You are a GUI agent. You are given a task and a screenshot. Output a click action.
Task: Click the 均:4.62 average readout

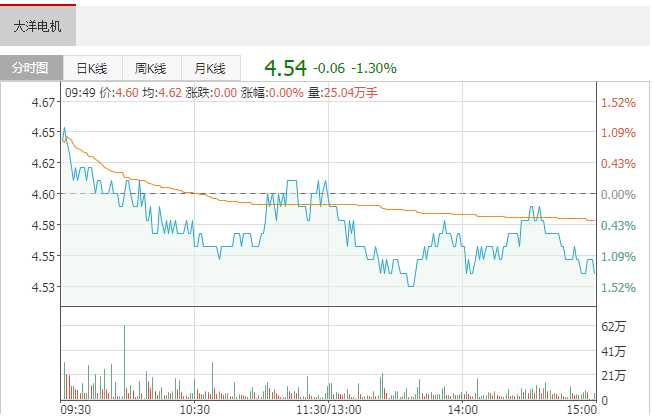tap(162, 92)
